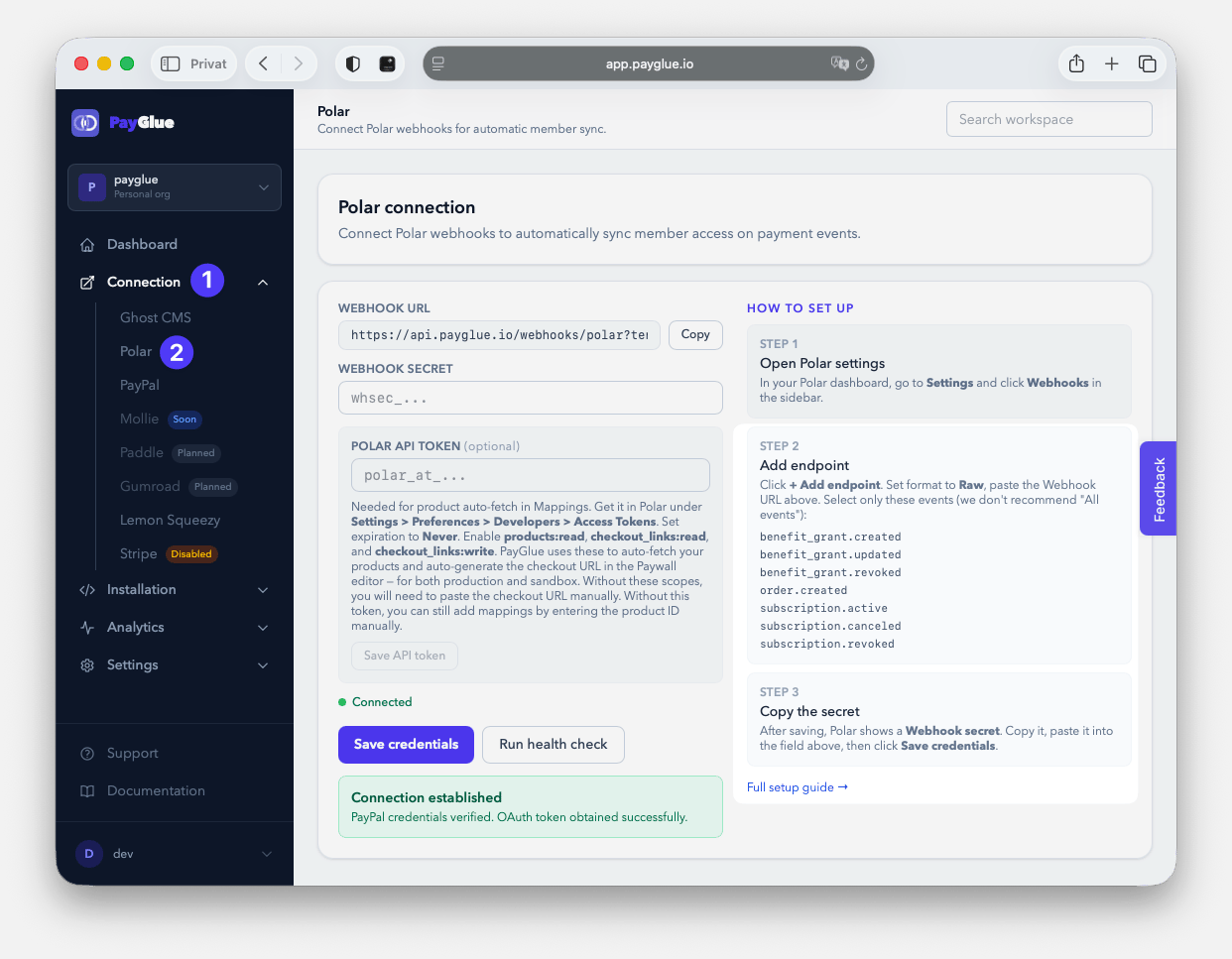Reload the page with refresh icon
1232x959 pixels.
[x=862, y=63]
